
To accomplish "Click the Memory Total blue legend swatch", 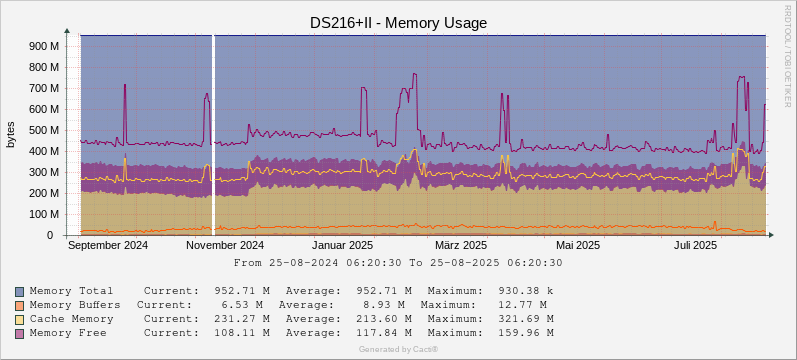I will (20, 292).
